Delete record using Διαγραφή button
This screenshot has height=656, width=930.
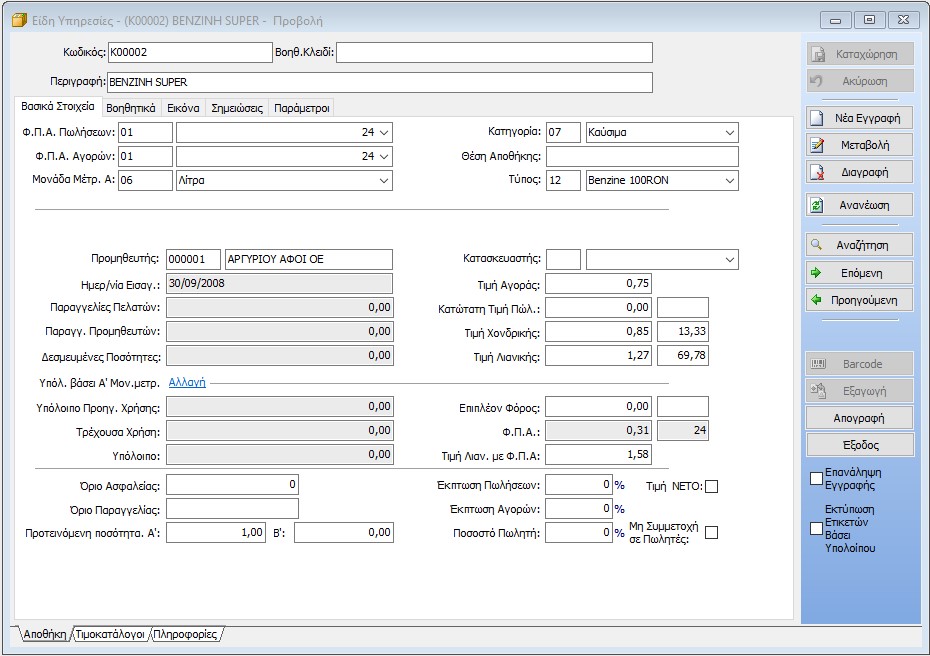point(859,172)
